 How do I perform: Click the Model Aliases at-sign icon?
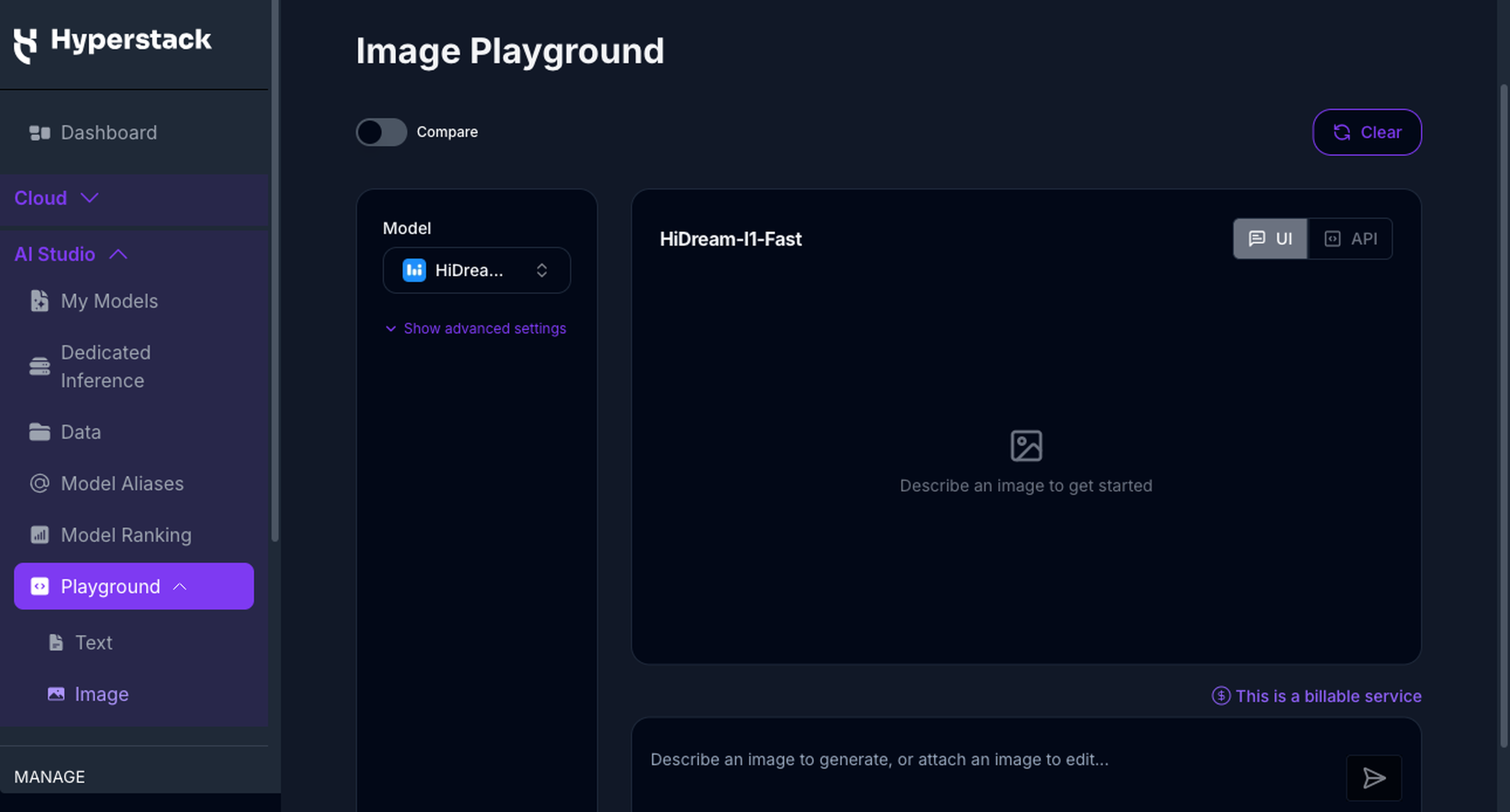pos(39,484)
